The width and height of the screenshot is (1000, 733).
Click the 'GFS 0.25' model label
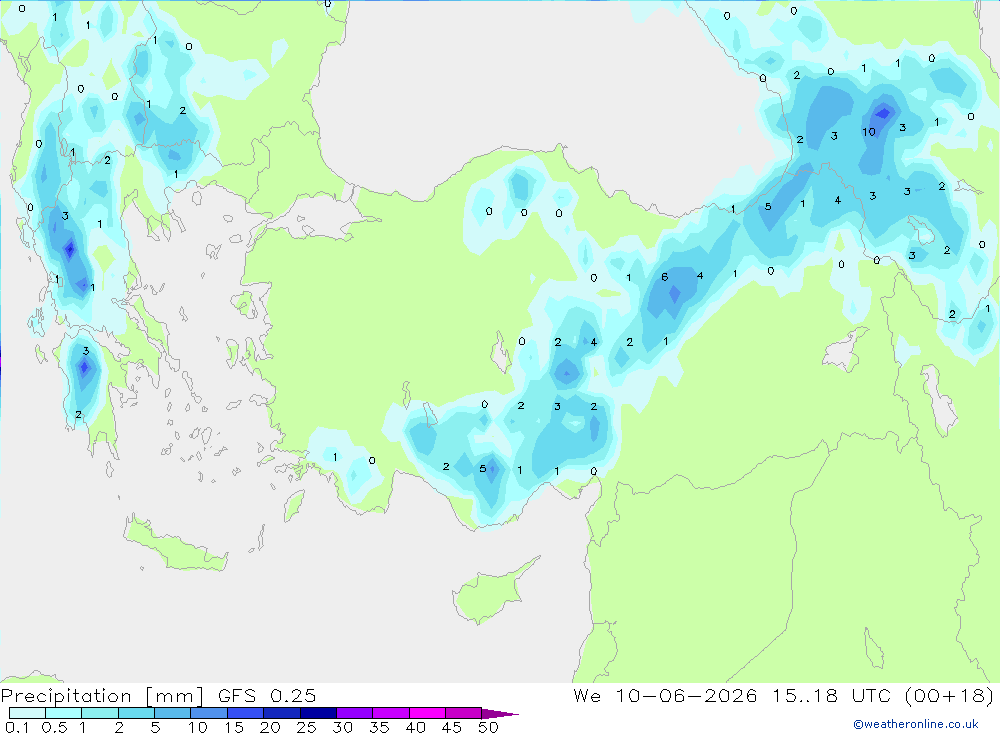pos(267,696)
